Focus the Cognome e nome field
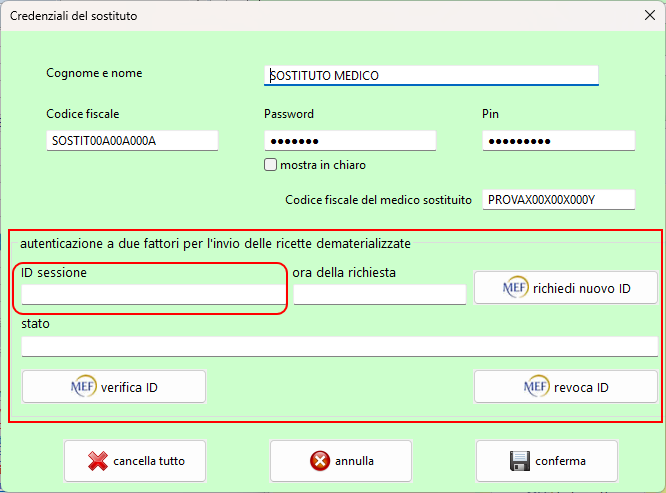Image resolution: width=666 pixels, height=493 pixels. pyautogui.click(x=431, y=75)
